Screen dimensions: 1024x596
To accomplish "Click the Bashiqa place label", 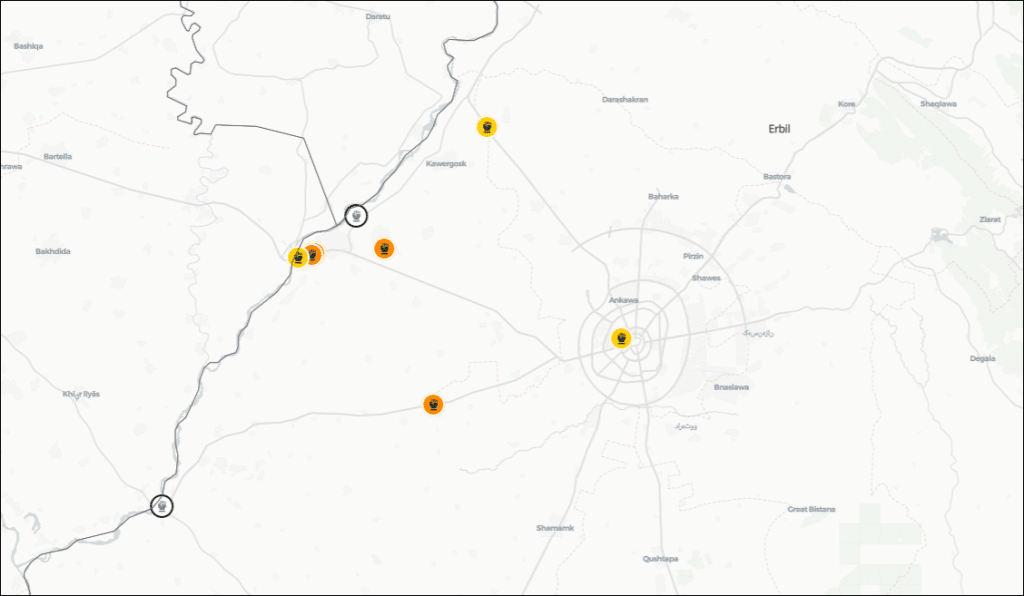I will (27, 46).
